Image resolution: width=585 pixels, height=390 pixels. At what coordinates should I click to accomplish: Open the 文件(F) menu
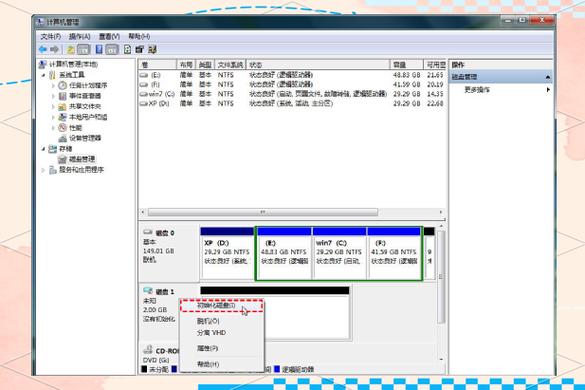click(x=50, y=36)
